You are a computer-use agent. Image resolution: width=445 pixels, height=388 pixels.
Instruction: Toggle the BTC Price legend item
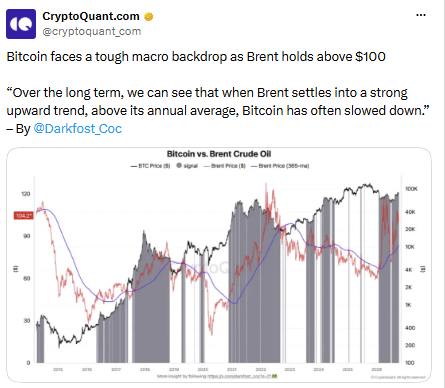[x=150, y=166]
